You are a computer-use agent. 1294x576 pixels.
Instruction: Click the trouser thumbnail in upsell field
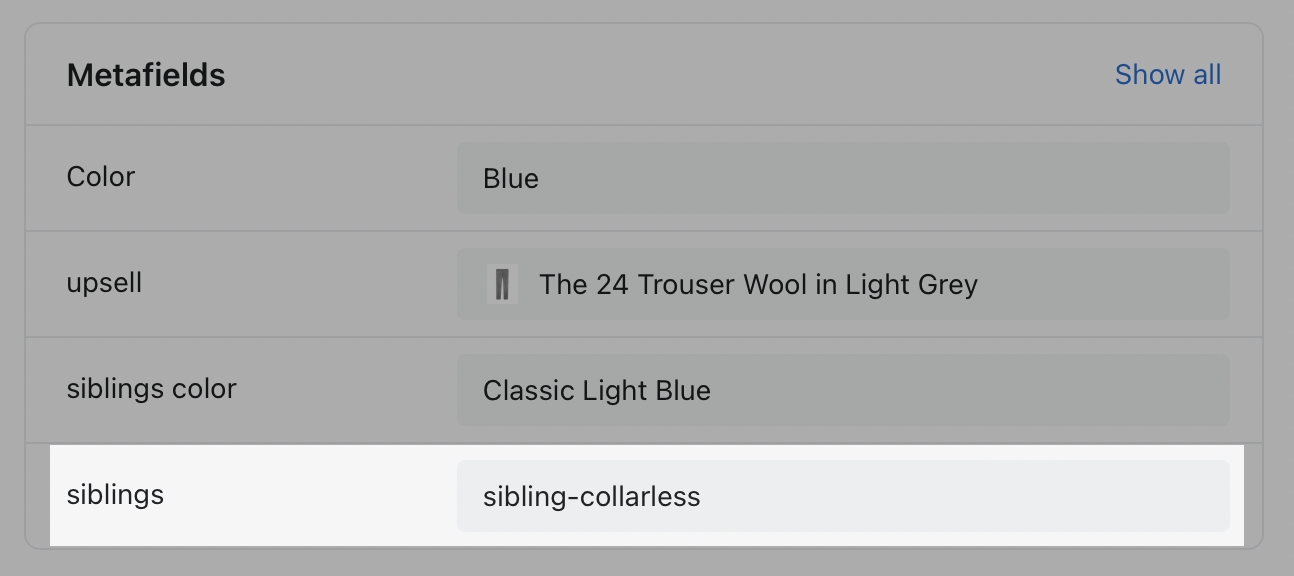click(502, 284)
